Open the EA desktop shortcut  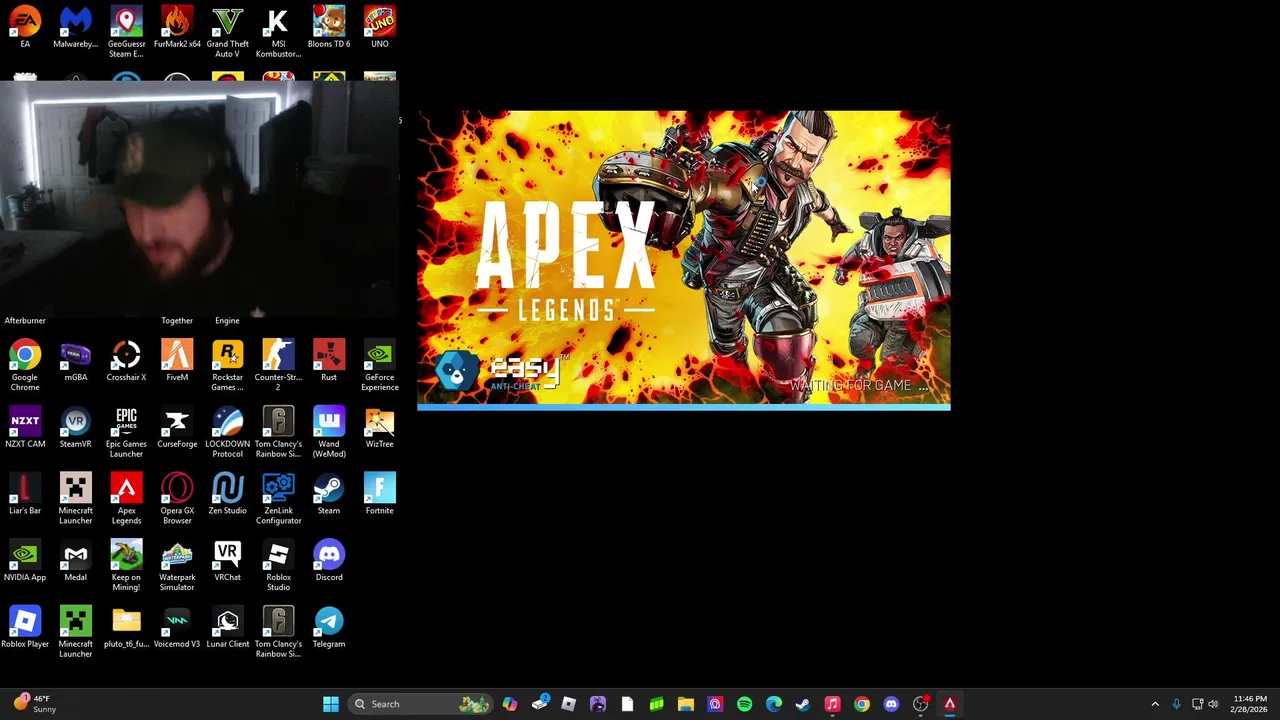coord(25,27)
